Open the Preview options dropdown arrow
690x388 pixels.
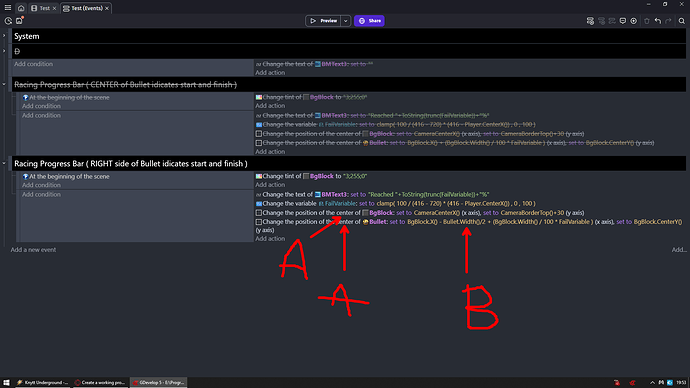(x=345, y=21)
